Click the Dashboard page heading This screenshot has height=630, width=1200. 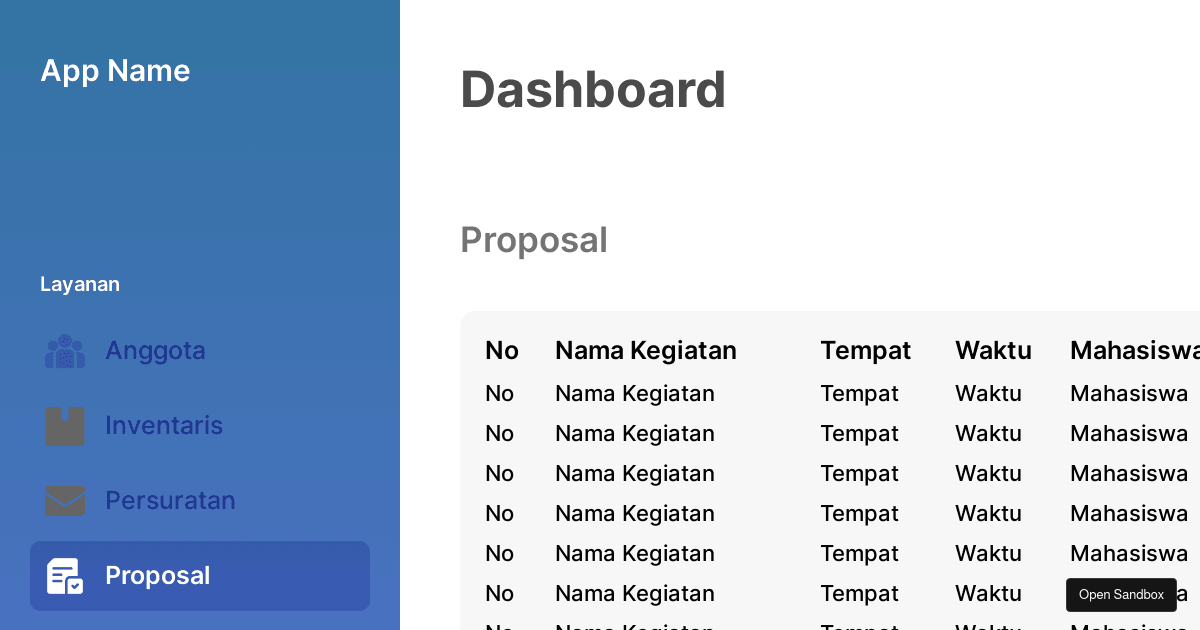click(593, 89)
